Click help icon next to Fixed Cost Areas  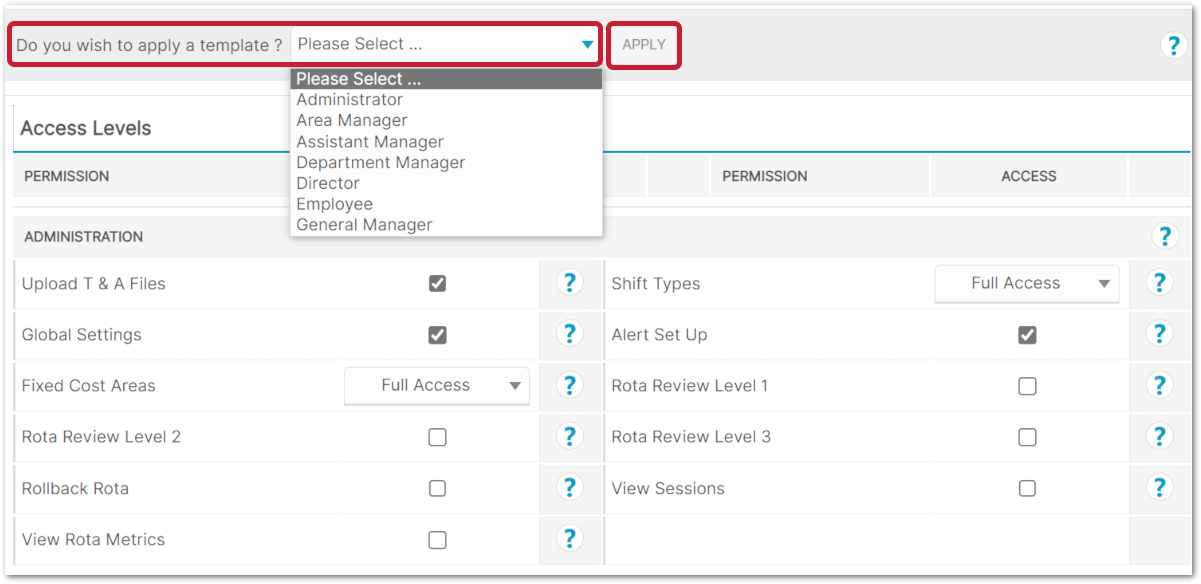click(569, 385)
